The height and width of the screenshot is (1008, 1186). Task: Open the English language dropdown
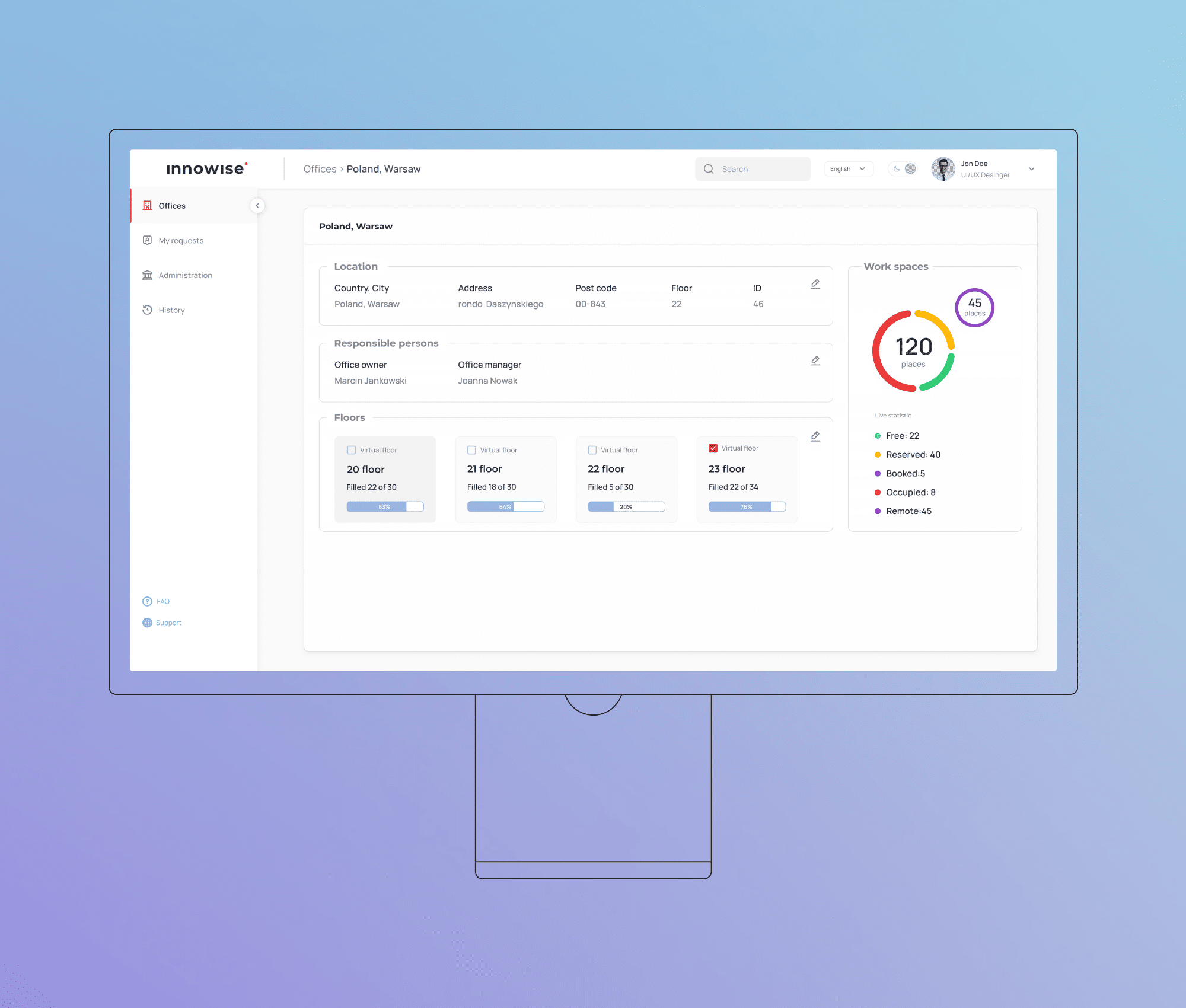tap(848, 169)
